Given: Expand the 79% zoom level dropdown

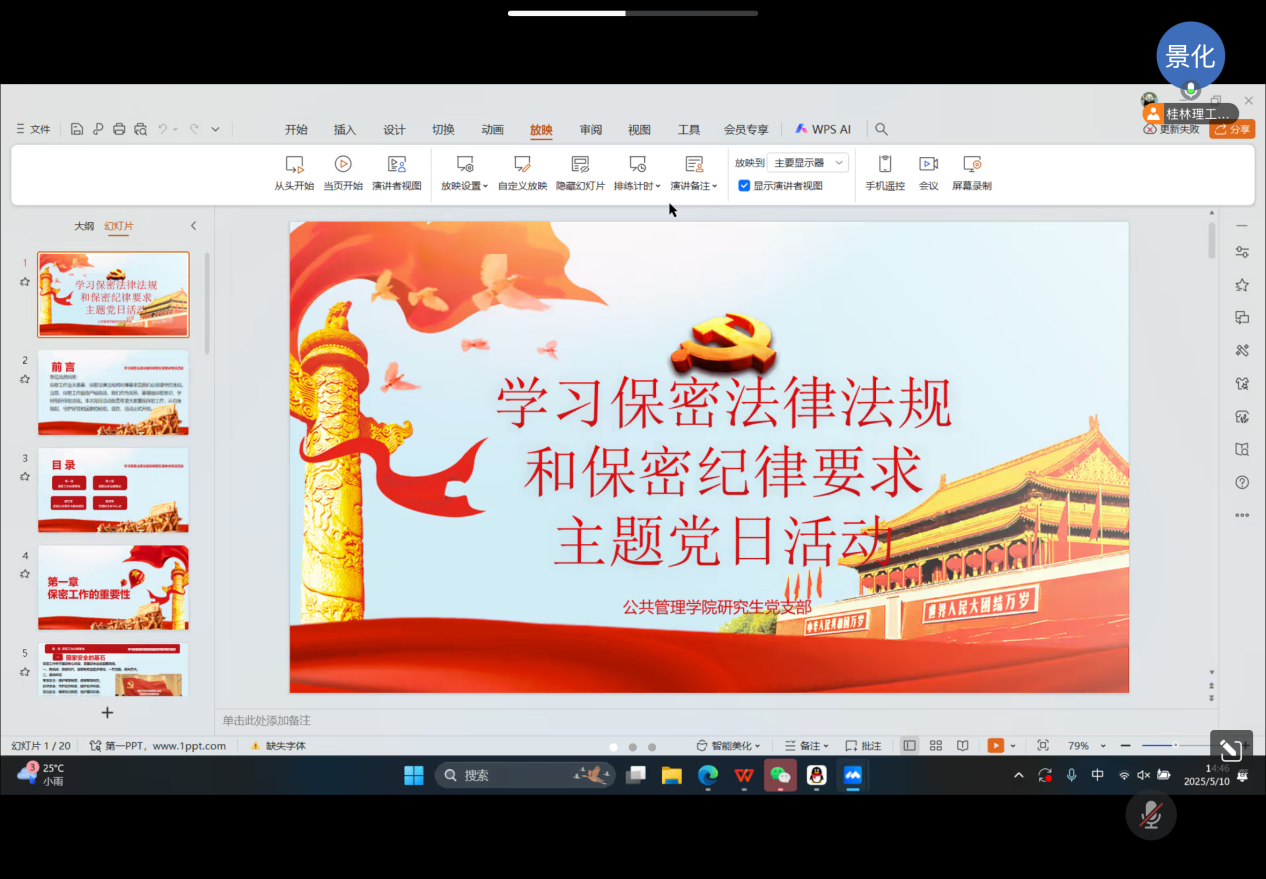Looking at the screenshot, I should coord(1103,747).
